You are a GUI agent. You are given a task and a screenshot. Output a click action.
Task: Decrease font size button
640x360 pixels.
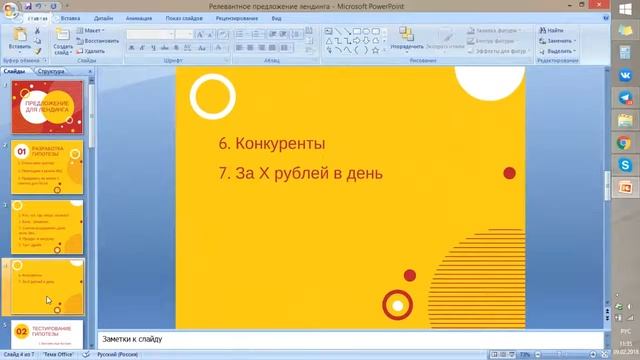[211, 35]
